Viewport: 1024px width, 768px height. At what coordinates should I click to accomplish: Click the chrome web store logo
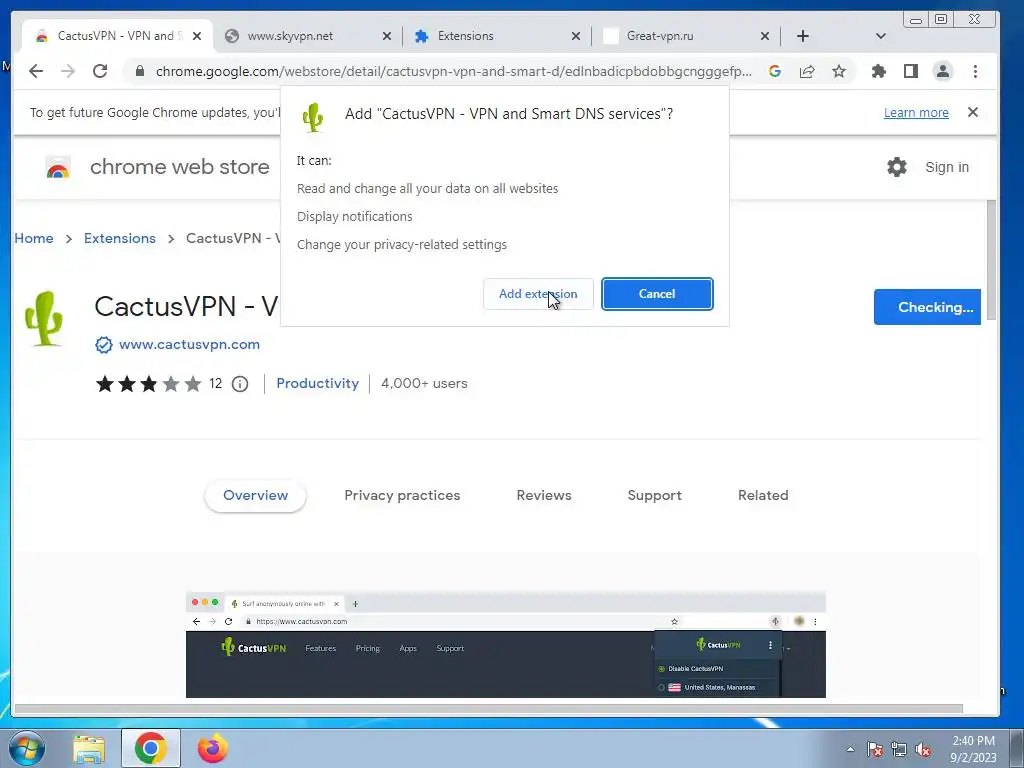(157, 167)
